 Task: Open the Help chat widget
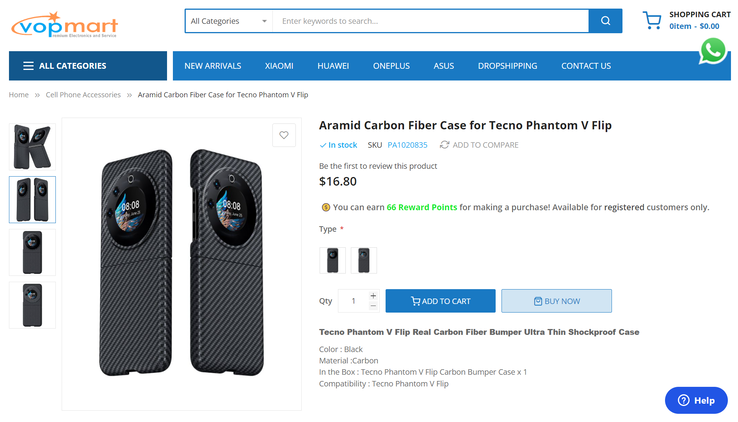(x=696, y=400)
